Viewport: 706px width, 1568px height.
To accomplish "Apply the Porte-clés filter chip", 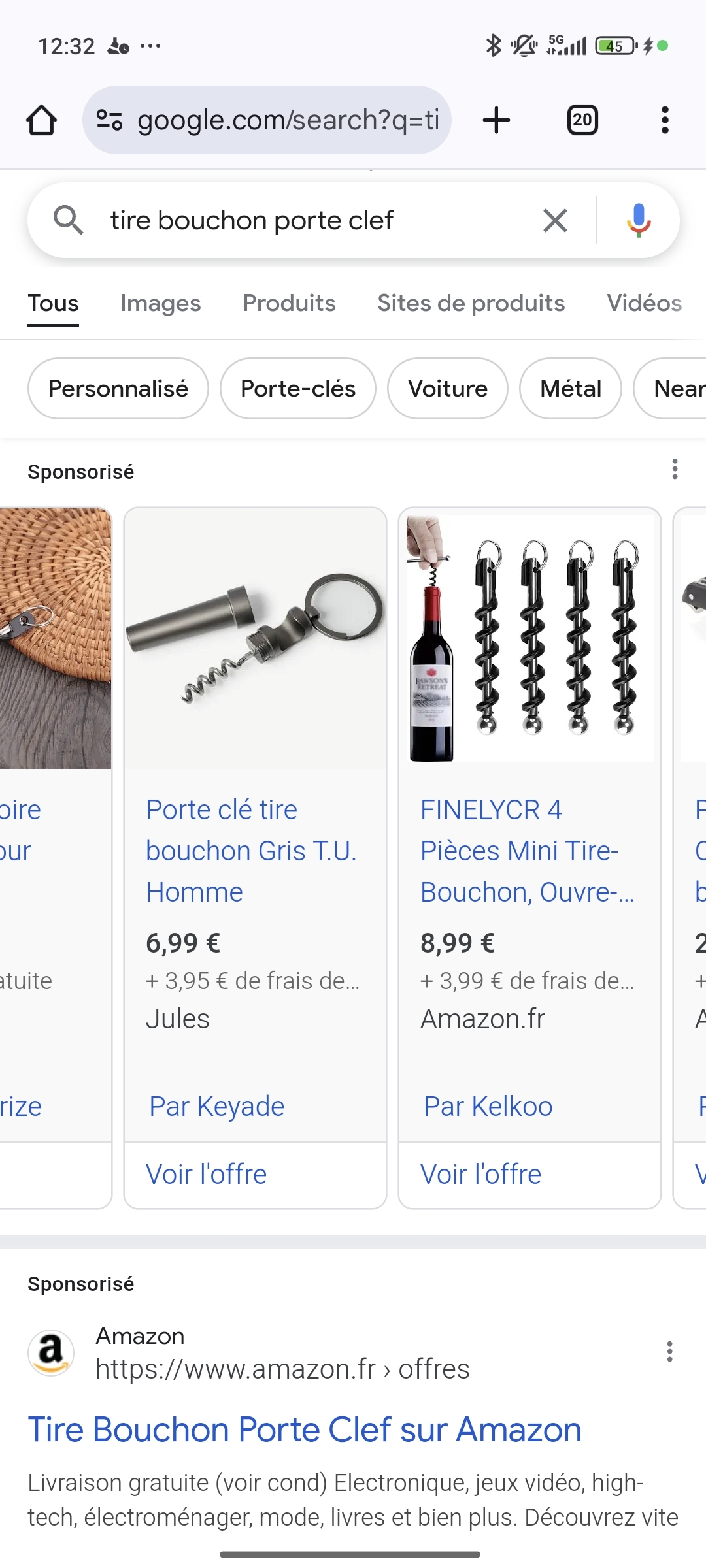I will [x=298, y=389].
